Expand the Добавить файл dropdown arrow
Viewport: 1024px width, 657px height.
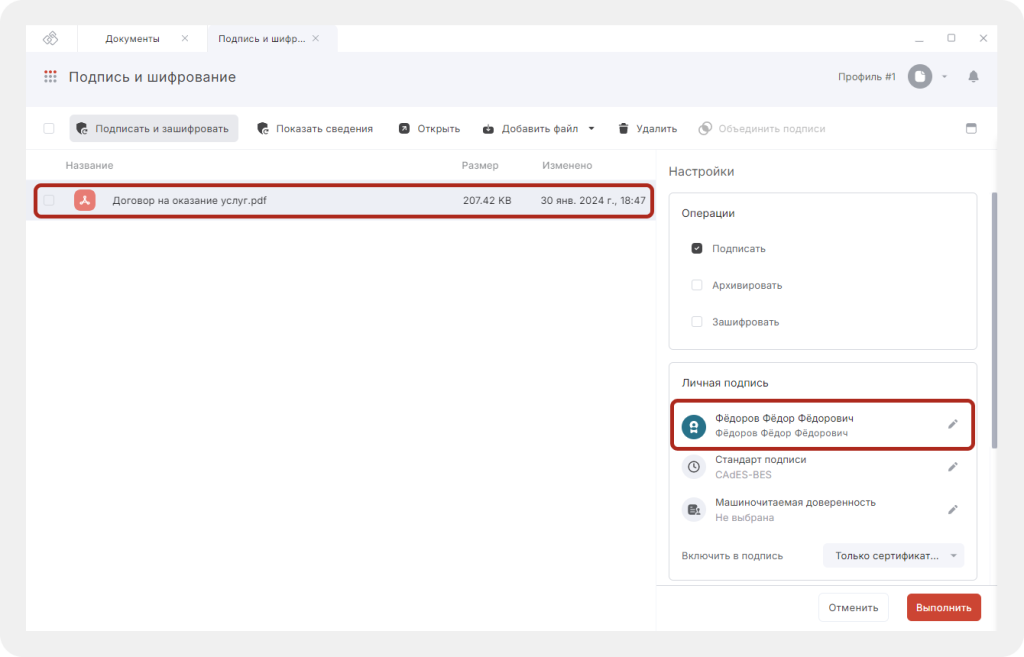(x=591, y=128)
